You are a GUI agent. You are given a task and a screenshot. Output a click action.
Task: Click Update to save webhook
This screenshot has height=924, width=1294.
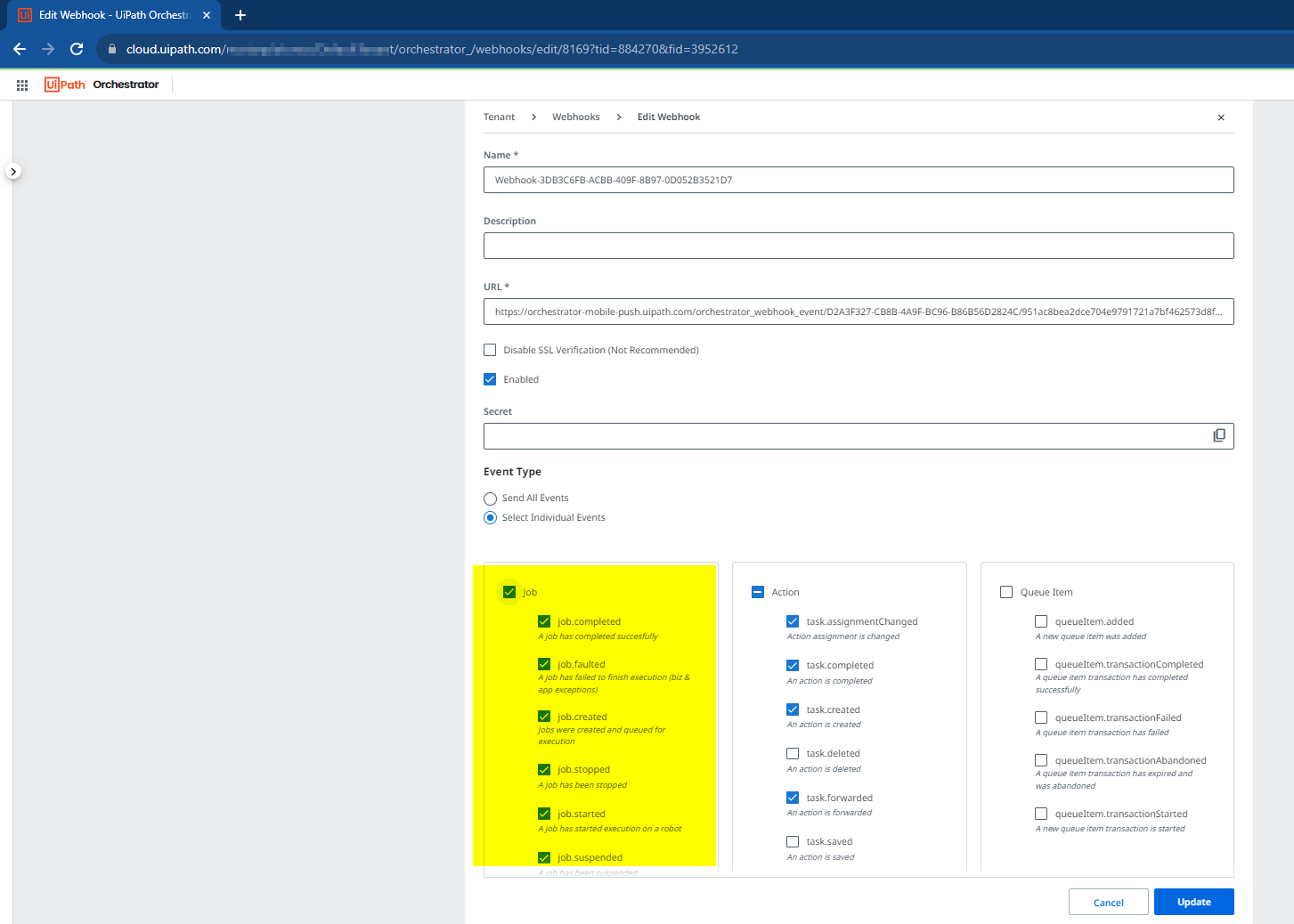click(1194, 902)
